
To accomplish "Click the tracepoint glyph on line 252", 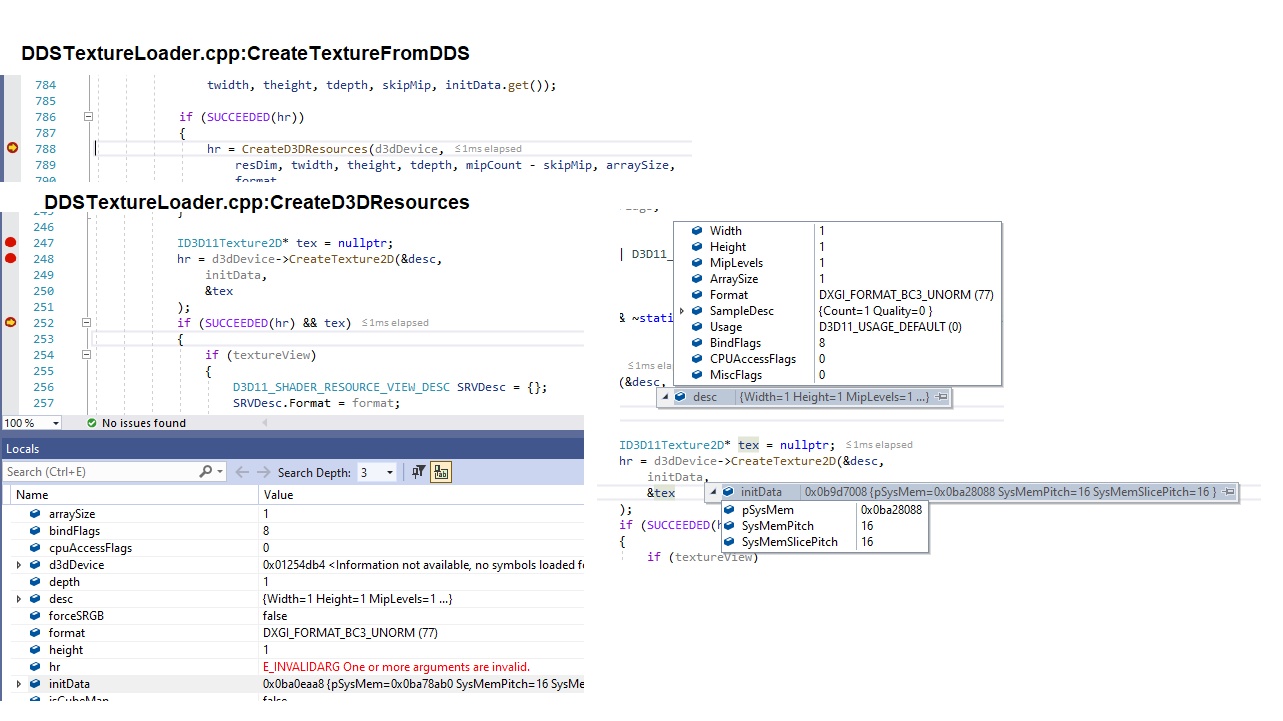I will (x=9, y=322).
